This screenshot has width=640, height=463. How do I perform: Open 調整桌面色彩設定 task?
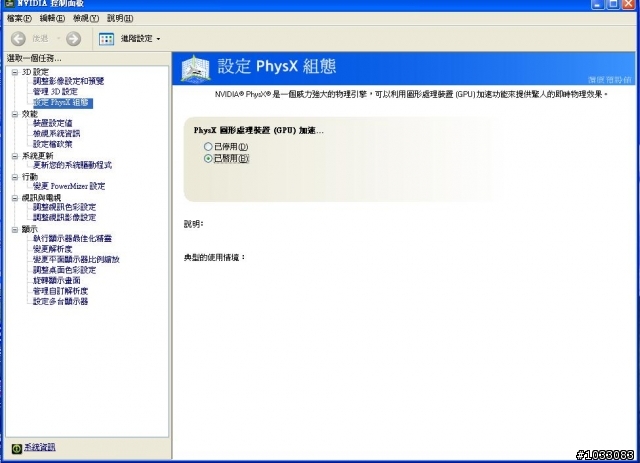tap(64, 270)
